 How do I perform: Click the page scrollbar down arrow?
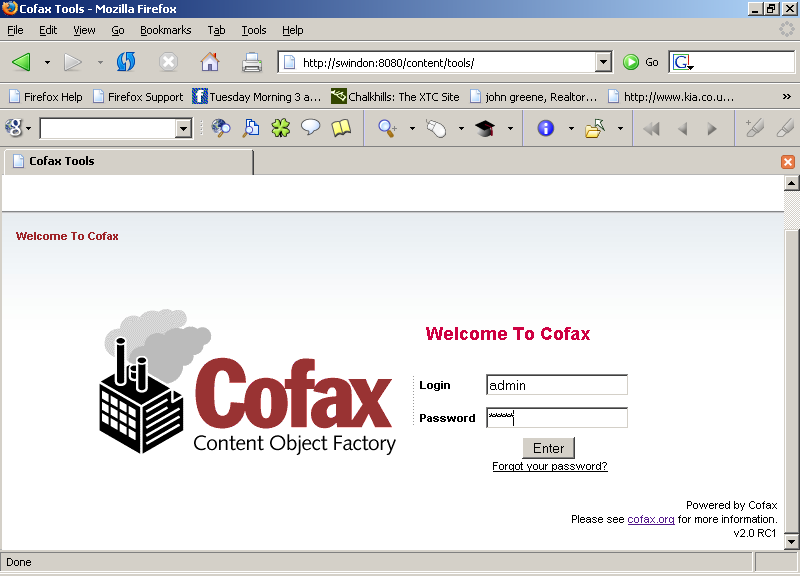point(791,541)
